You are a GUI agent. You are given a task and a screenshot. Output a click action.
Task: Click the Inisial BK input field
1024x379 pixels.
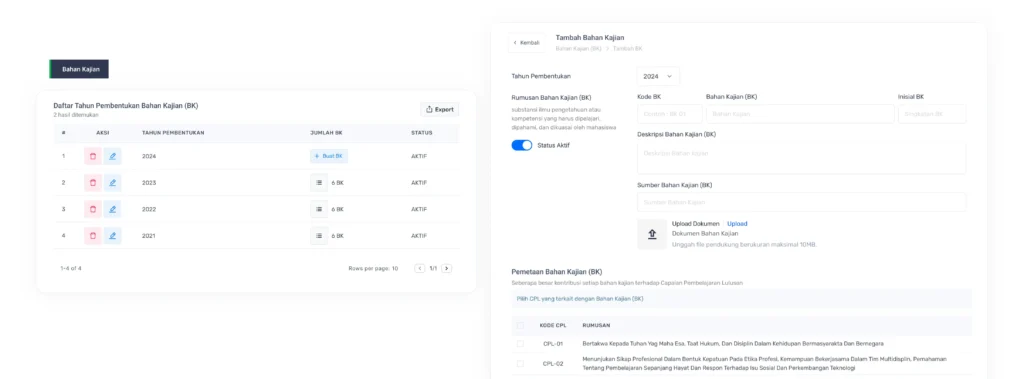pyautogui.click(x=932, y=114)
